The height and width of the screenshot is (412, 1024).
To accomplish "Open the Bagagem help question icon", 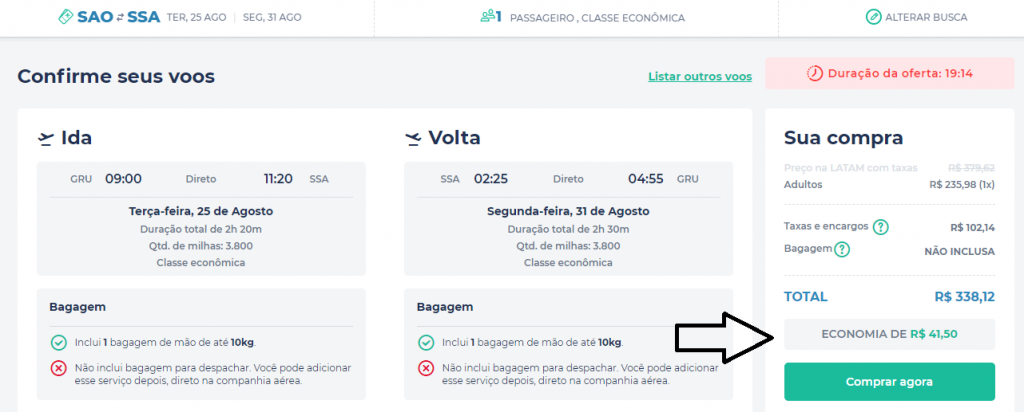I will 842,249.
